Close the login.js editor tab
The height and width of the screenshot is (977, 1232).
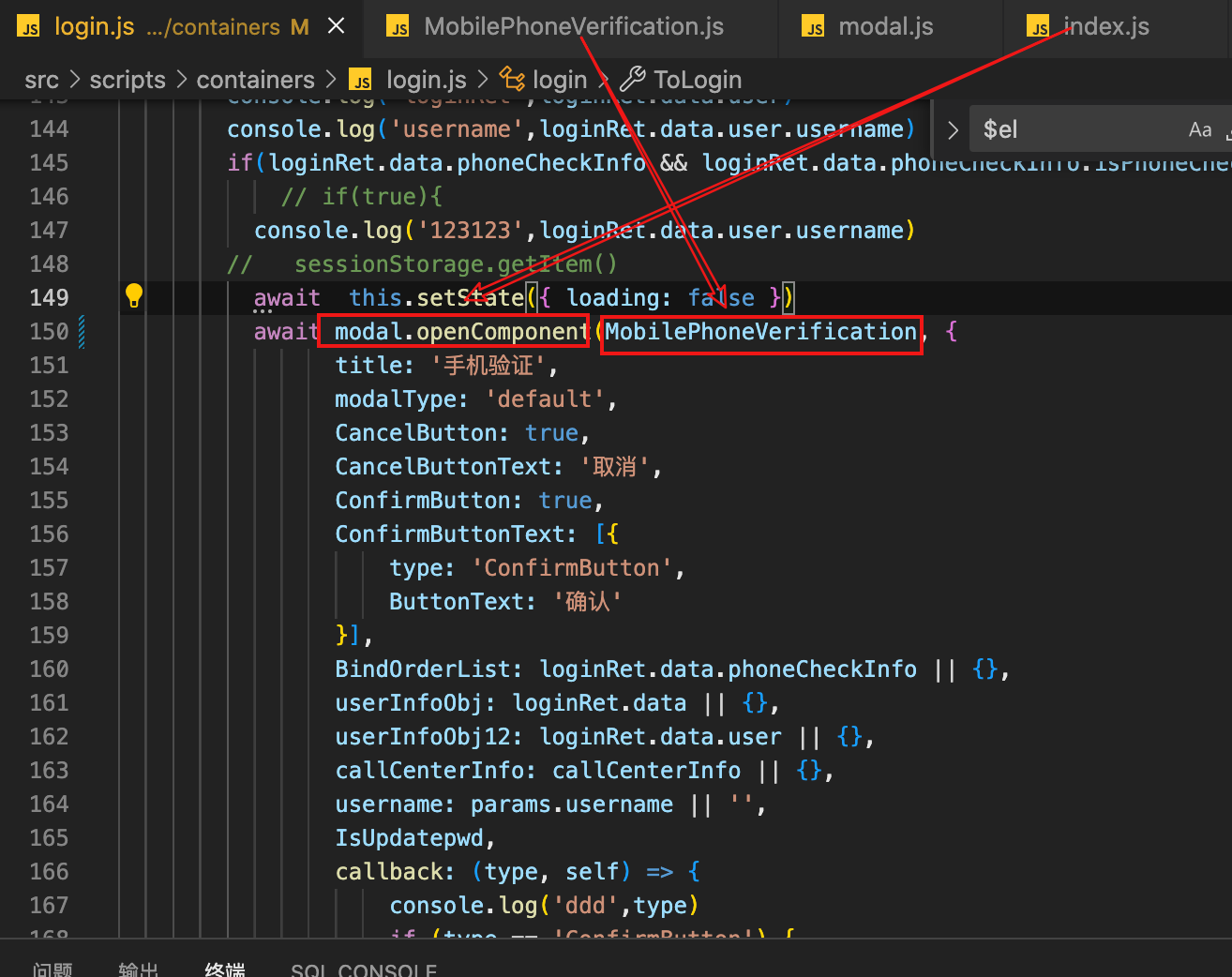tap(337, 26)
